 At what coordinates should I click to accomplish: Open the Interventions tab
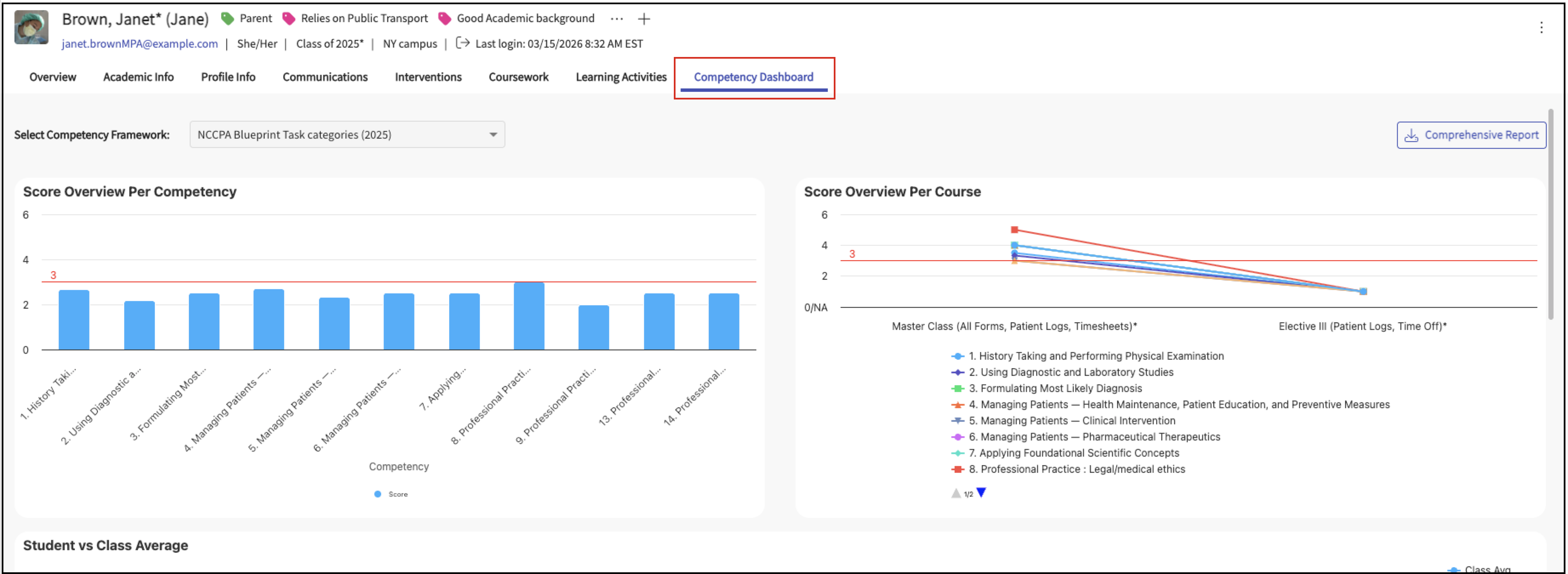428,77
